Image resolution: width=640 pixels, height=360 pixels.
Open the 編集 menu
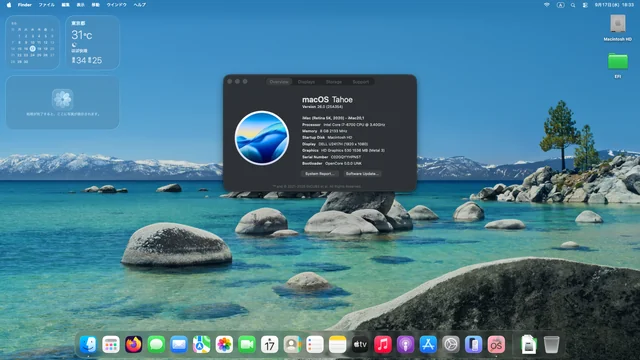click(65, 5)
